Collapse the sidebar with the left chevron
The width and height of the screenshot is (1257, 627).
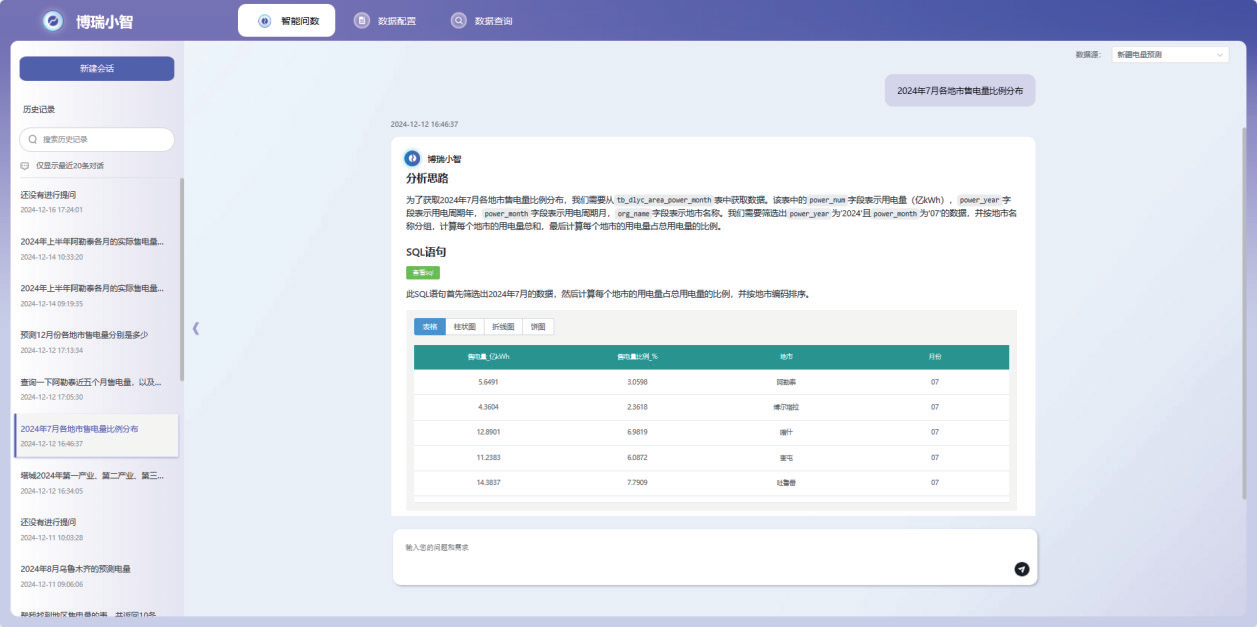click(x=196, y=328)
